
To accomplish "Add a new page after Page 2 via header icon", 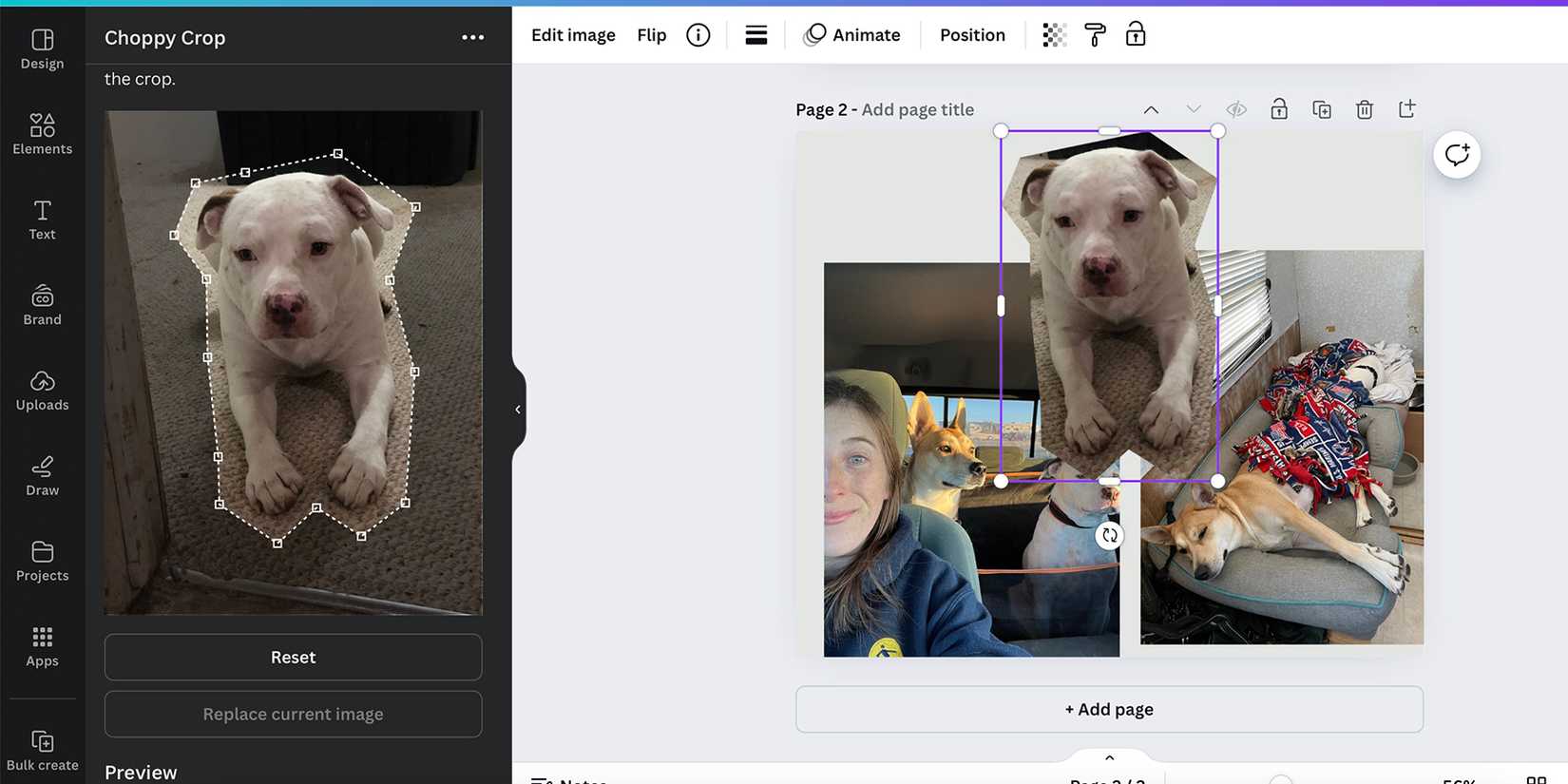I will click(x=1407, y=108).
